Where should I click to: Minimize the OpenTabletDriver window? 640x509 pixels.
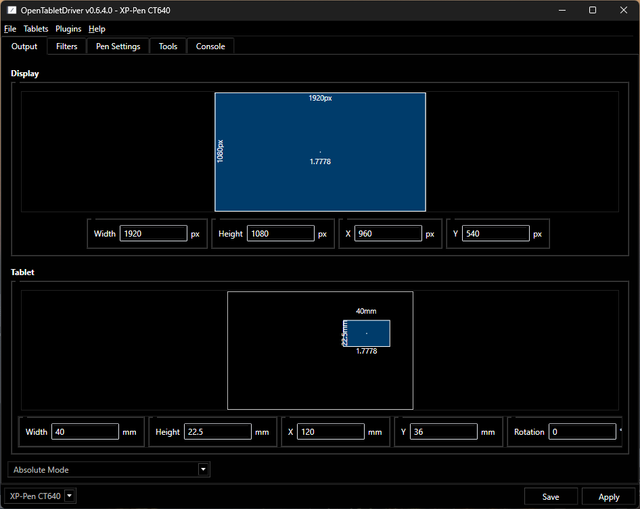[x=562, y=10]
